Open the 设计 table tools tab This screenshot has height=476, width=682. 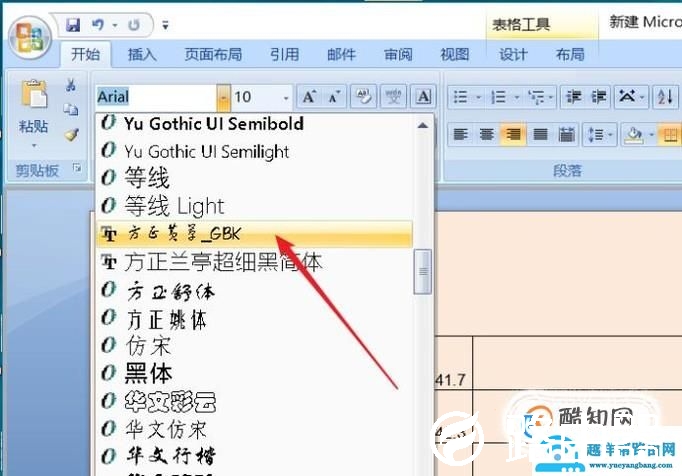point(513,54)
